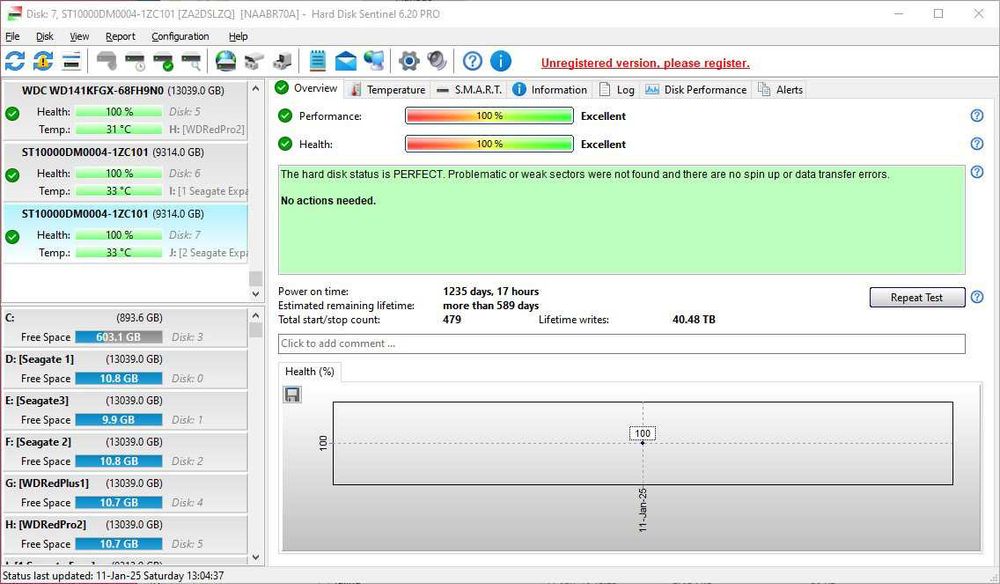Click the save floppy icon on the health graph
The image size is (1000, 584).
[292, 395]
